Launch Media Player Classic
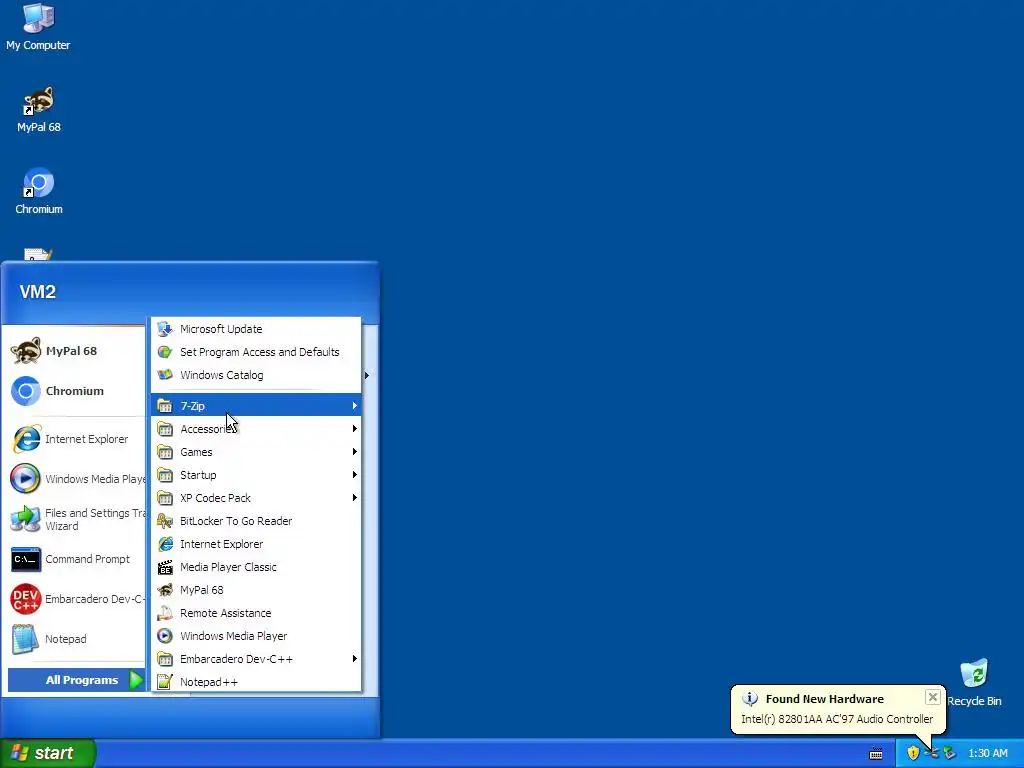The height and width of the screenshot is (768, 1024). coord(256,567)
